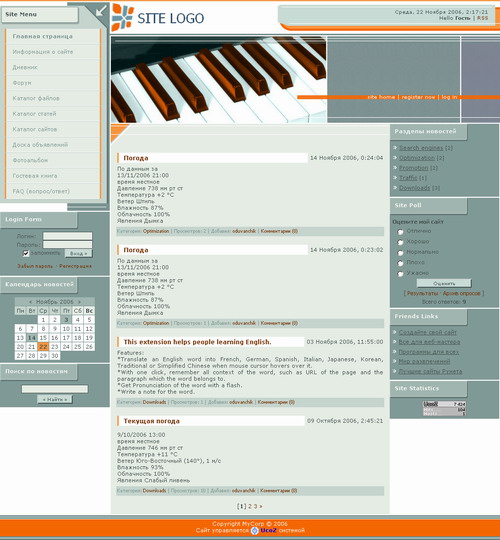
Task: Submit poll with the Оценить button
Action: click(x=444, y=283)
